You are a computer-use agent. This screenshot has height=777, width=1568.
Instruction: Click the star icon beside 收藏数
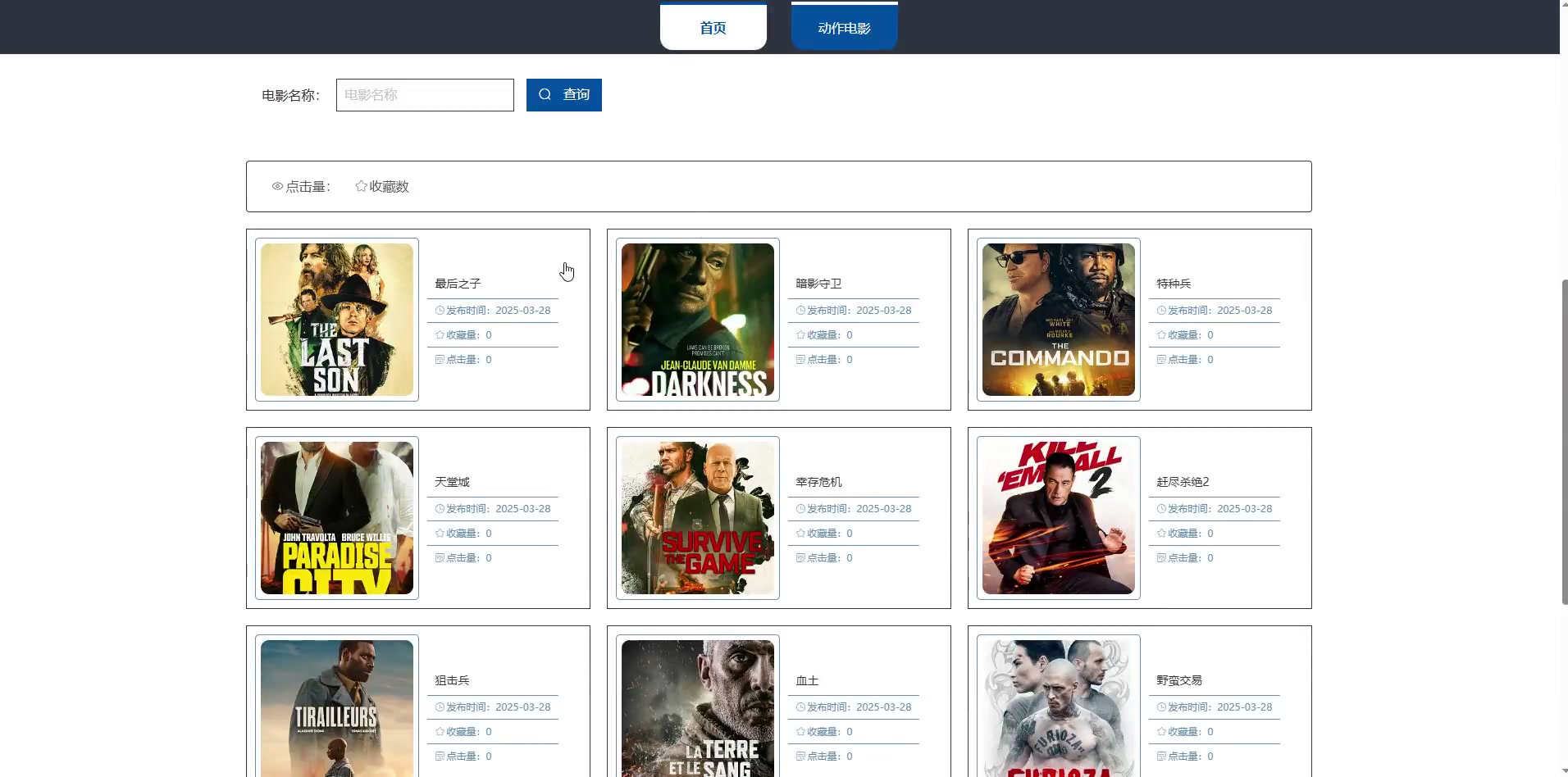(361, 186)
